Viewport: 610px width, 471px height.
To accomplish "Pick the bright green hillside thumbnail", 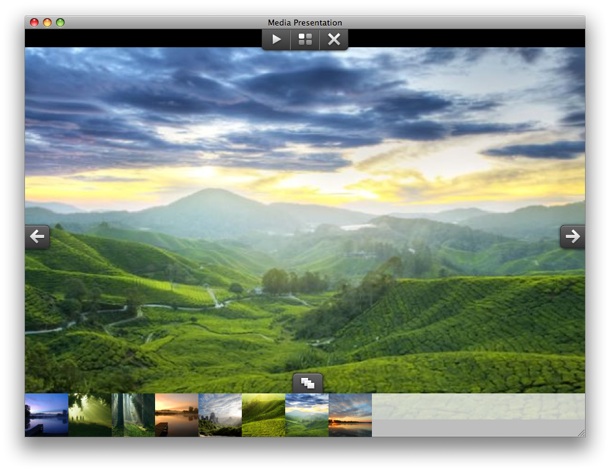I will (263, 415).
